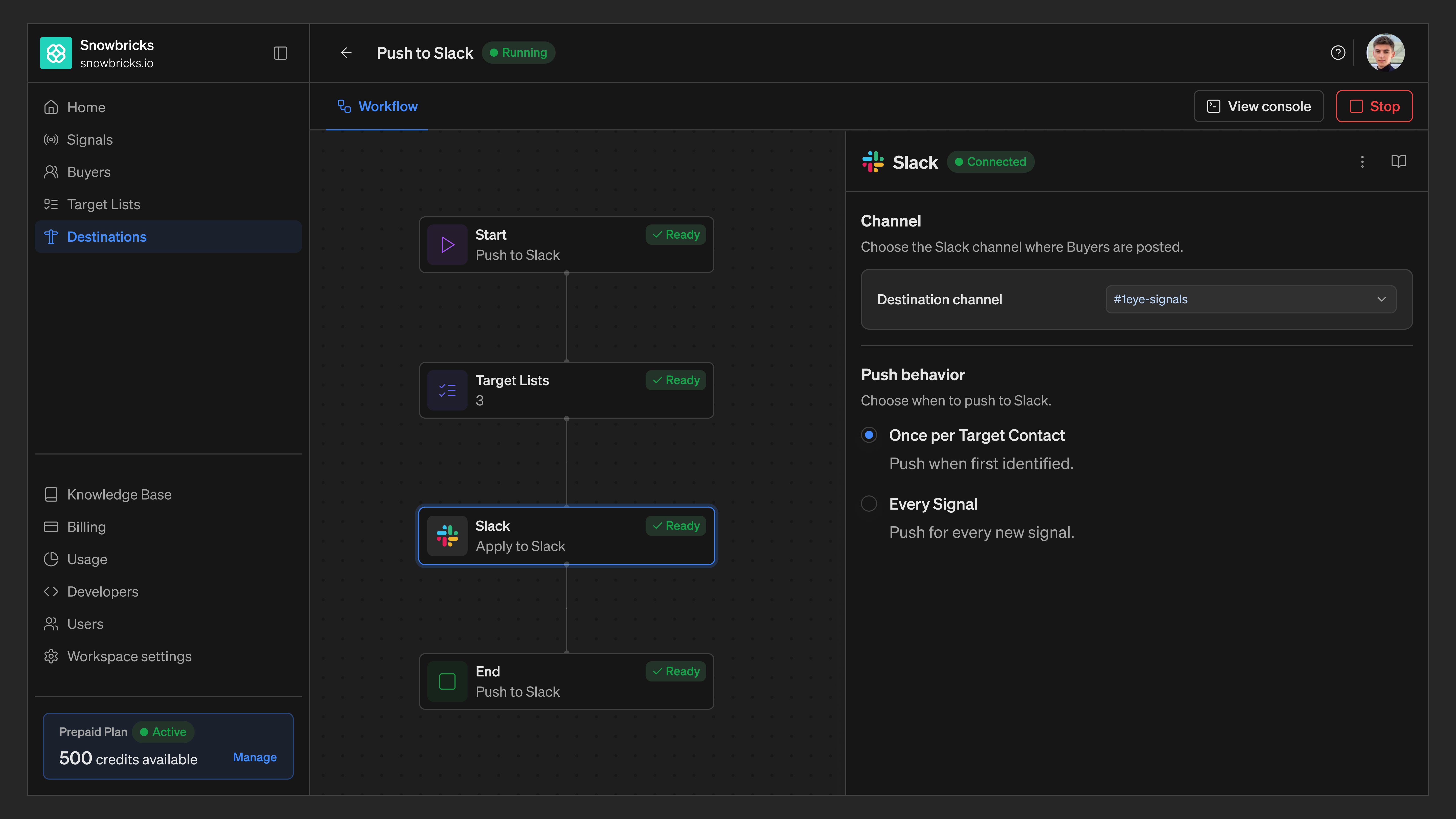The image size is (1456, 819).
Task: Select the End workflow node
Action: pos(566,682)
